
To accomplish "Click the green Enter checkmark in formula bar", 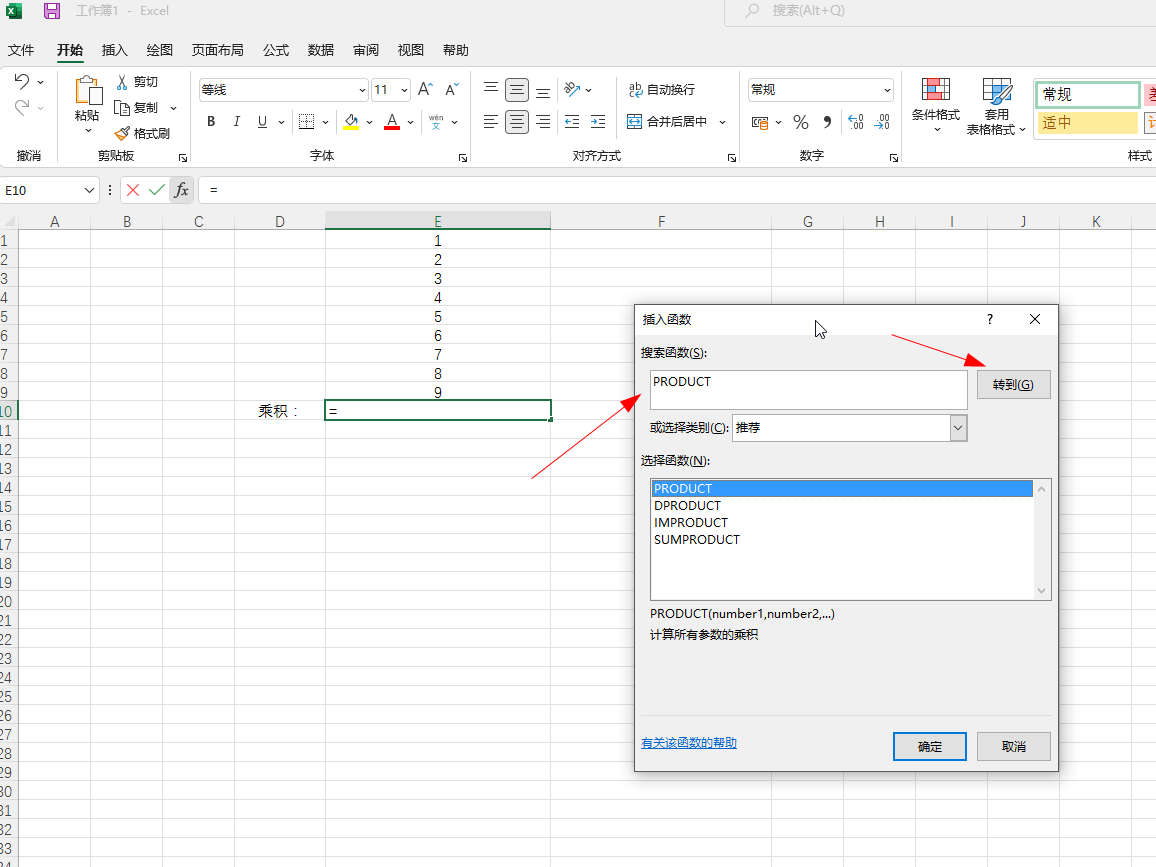I will pos(156,190).
